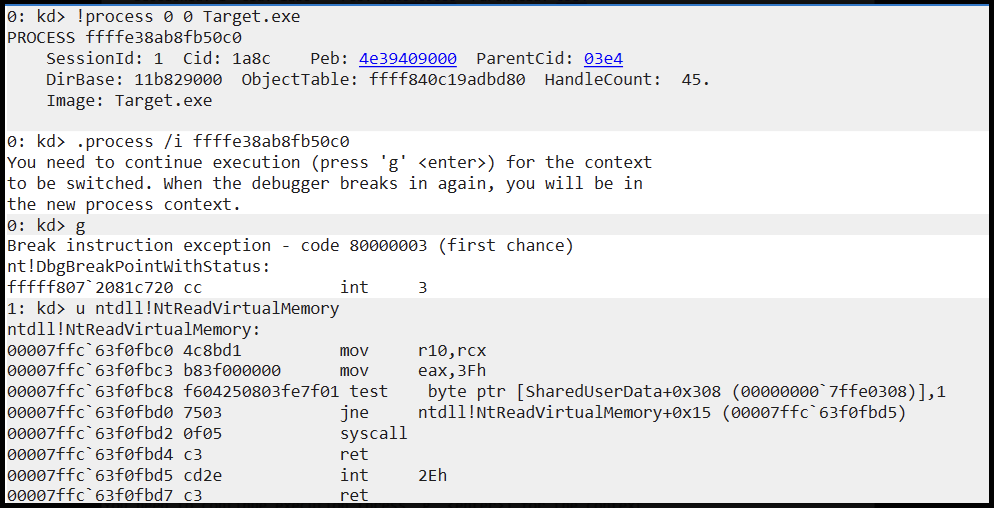Click the 'Image: Target.exe' line

(x=129, y=100)
